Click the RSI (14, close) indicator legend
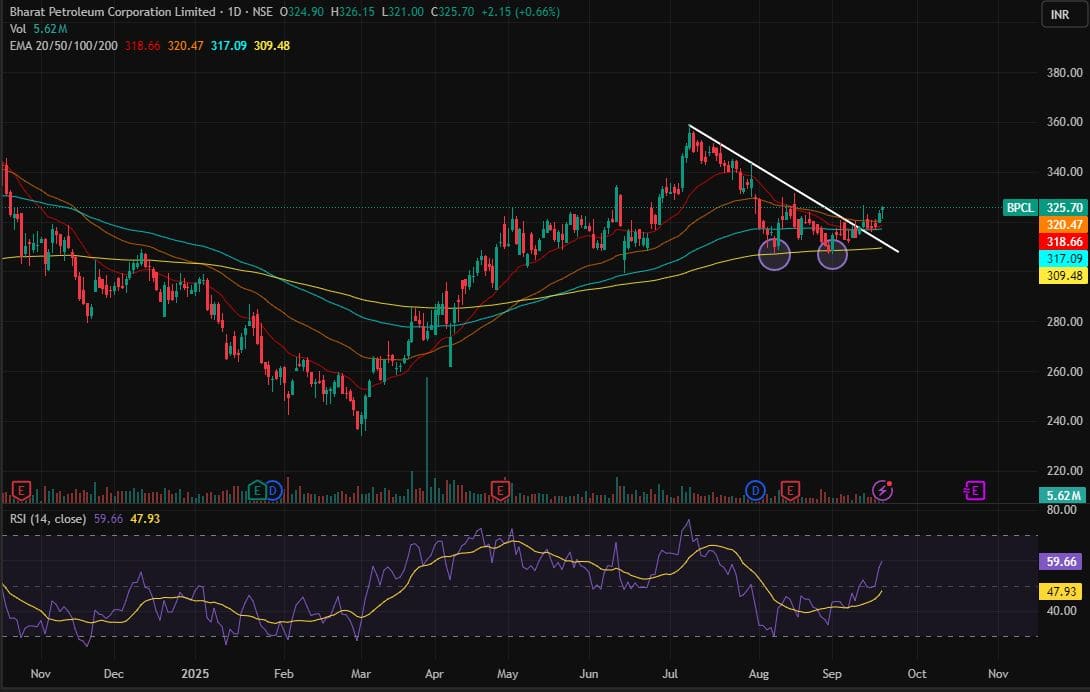Viewport: 1090px width, 692px height. [47, 518]
